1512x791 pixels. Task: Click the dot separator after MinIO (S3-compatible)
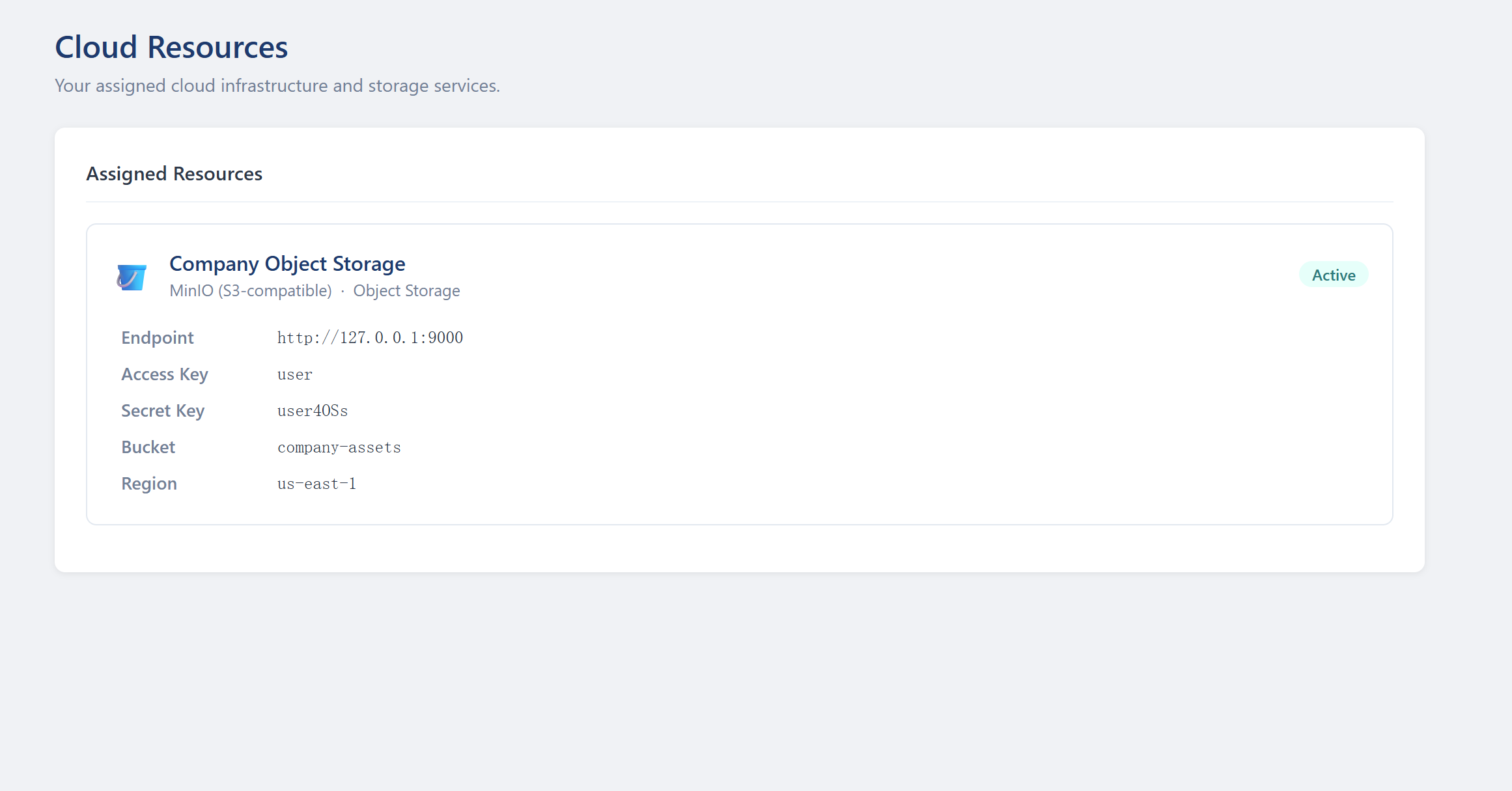tap(343, 292)
